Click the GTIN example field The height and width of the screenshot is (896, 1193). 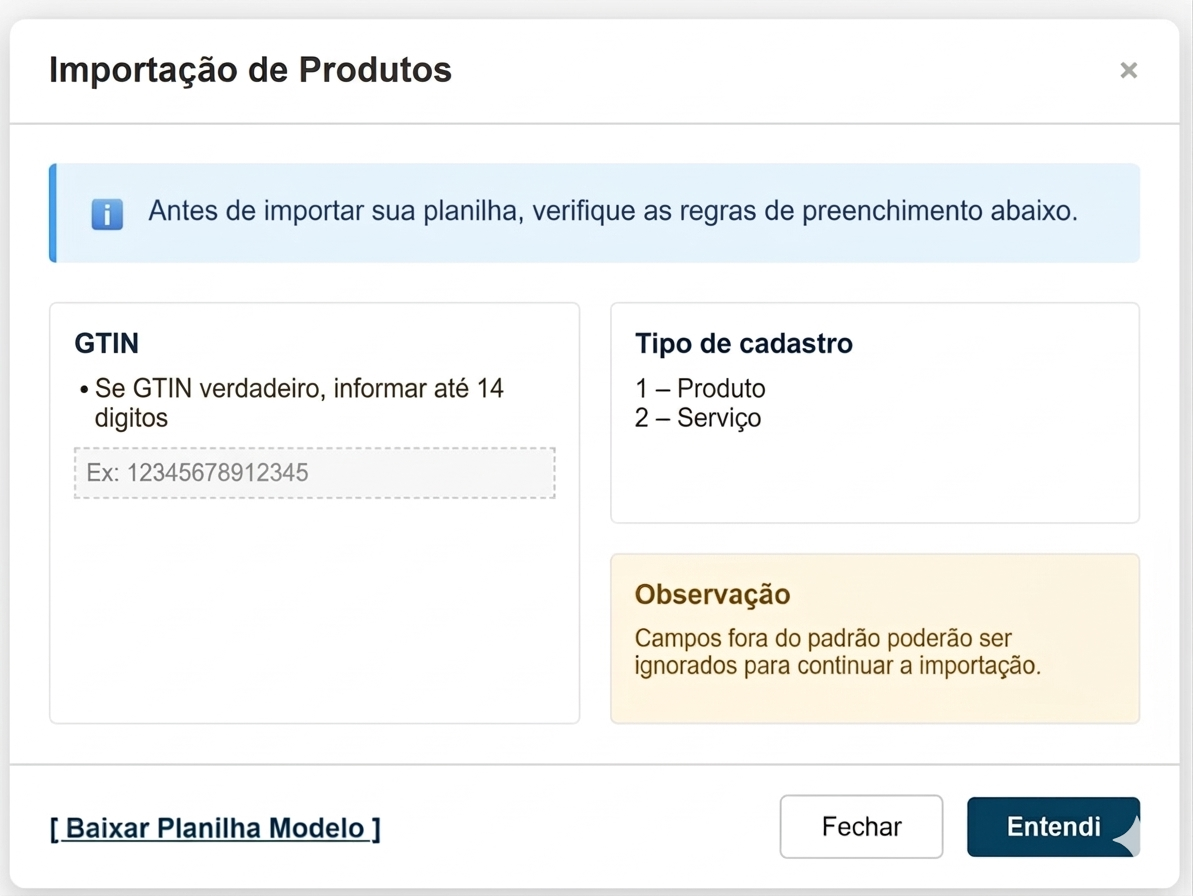click(314, 473)
